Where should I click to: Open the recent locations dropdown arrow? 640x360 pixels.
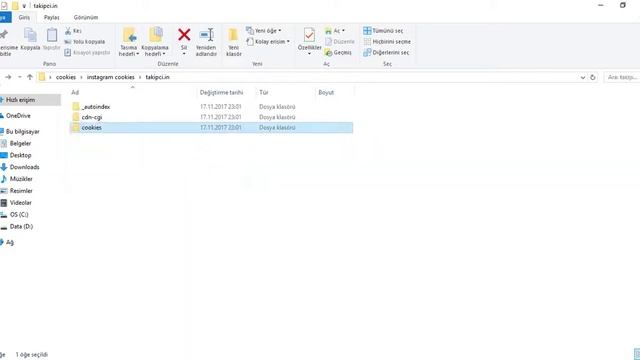[19, 77]
